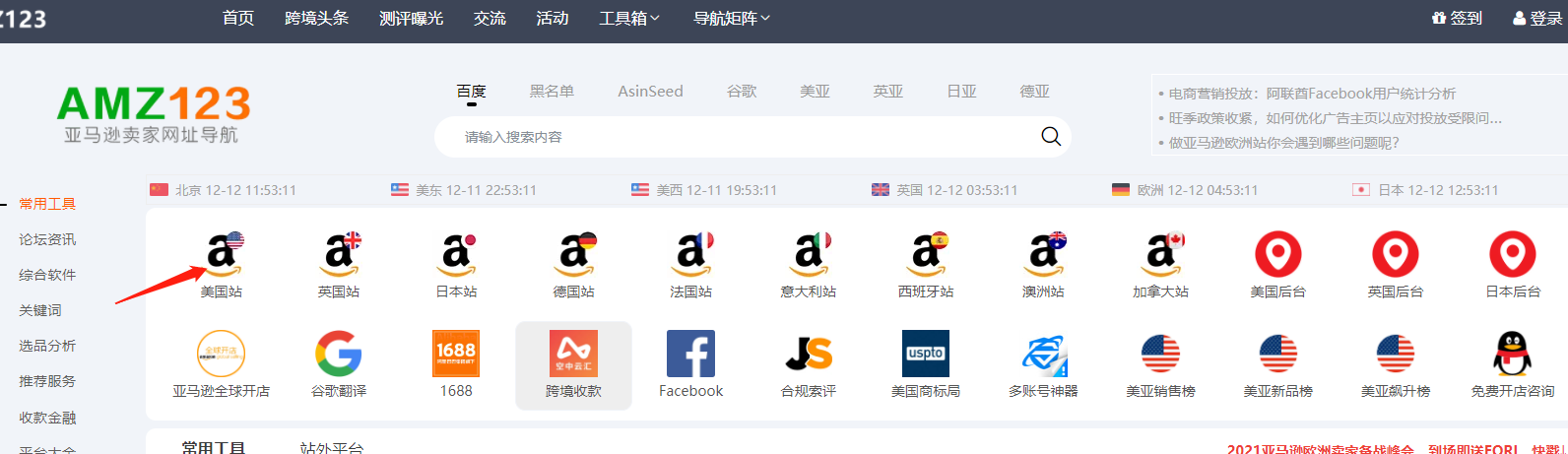This screenshot has height=454, width=1568.
Task: Select 收款金融 in left sidebar
Action: (47, 418)
